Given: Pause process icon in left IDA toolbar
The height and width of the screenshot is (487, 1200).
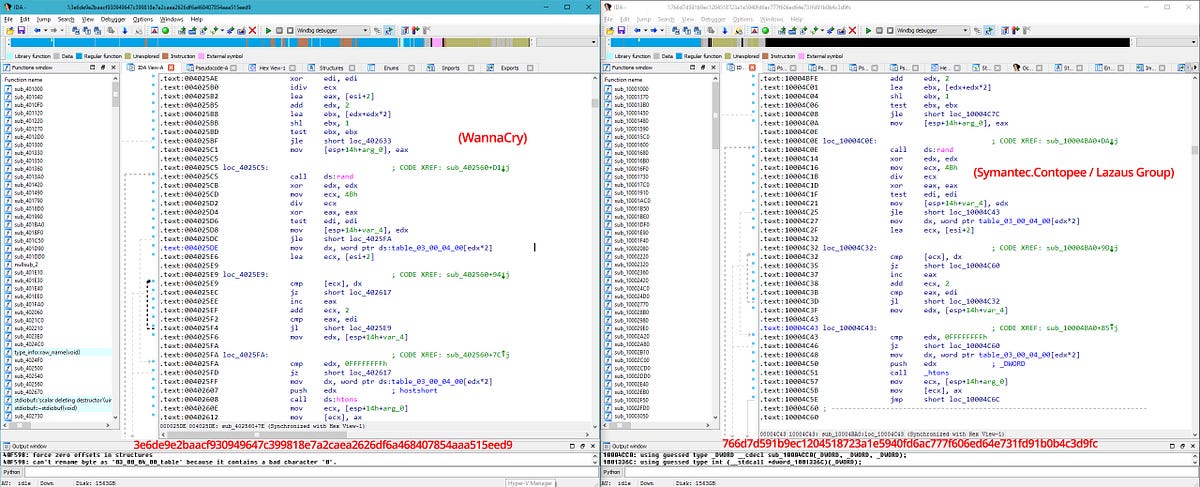Looking at the screenshot, I should 279,31.
